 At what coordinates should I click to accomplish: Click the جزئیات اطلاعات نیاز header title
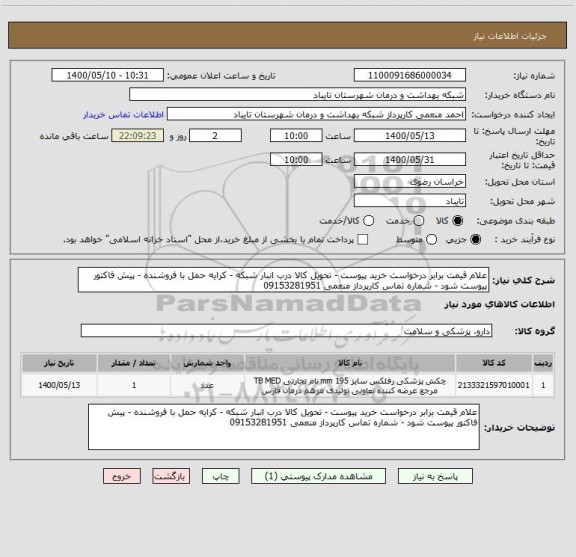[x=510, y=36]
